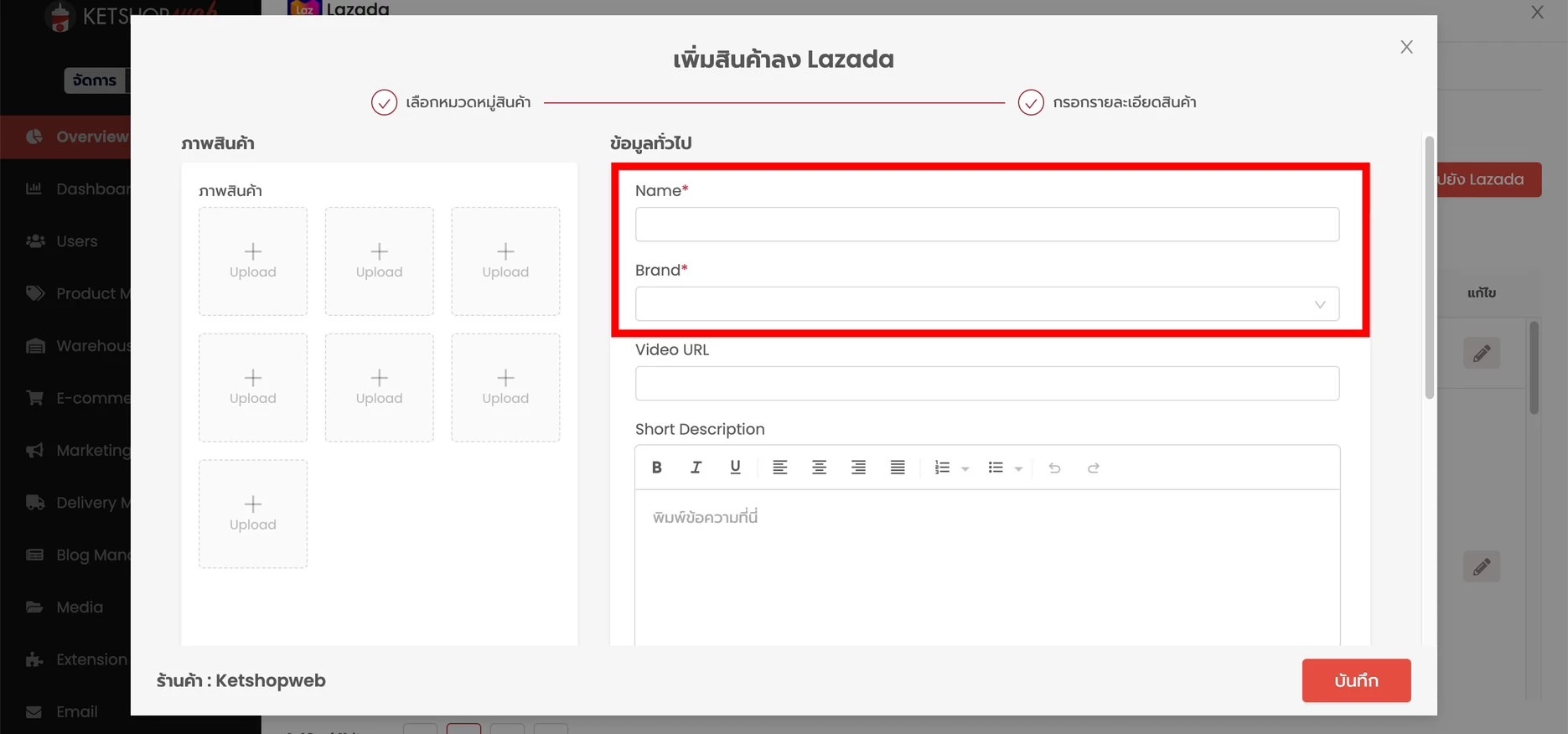
Task: Click the single Upload box in the bottom row
Action: (x=253, y=514)
